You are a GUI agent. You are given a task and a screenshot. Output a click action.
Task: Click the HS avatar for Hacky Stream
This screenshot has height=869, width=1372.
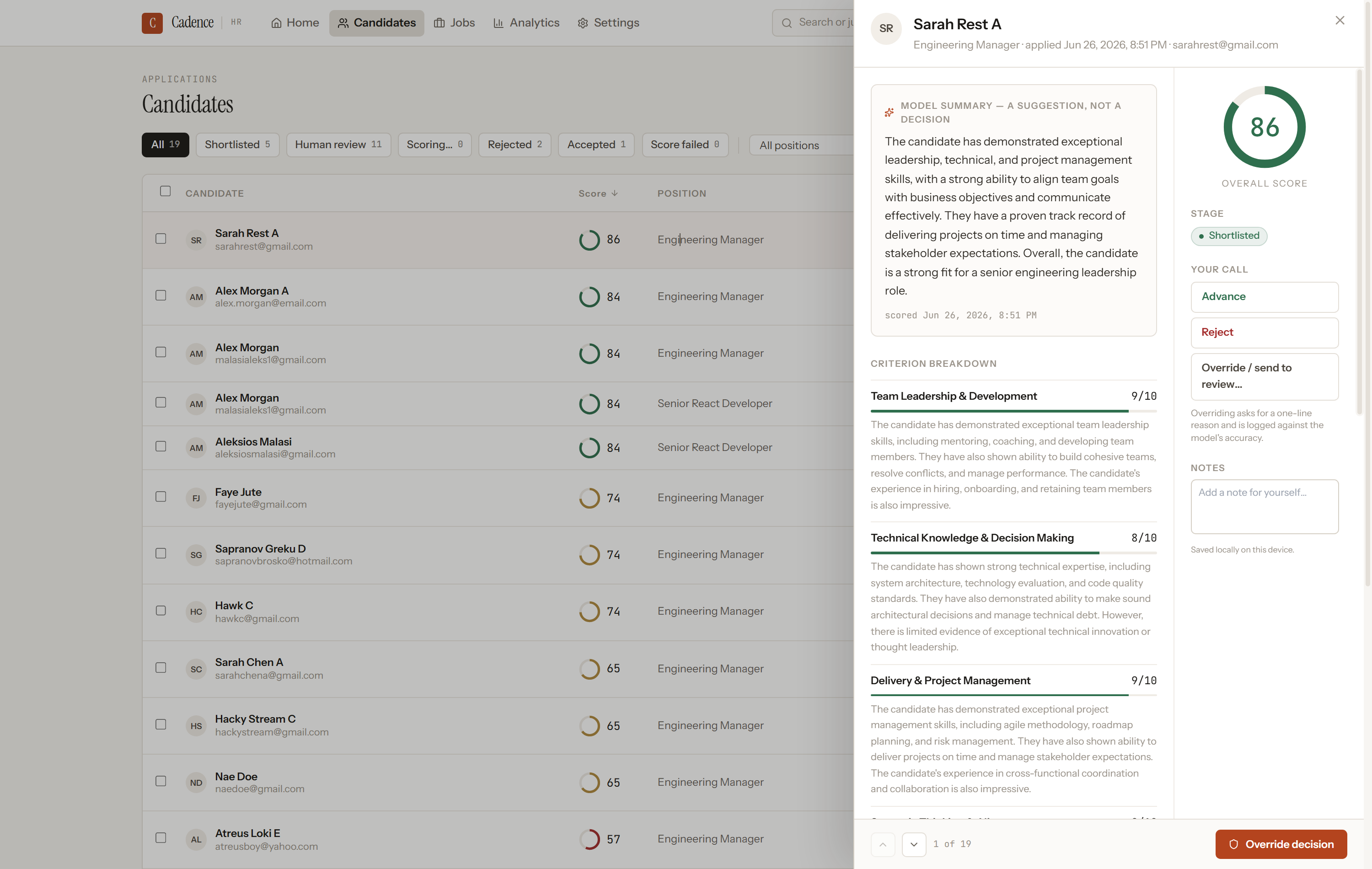coord(196,726)
